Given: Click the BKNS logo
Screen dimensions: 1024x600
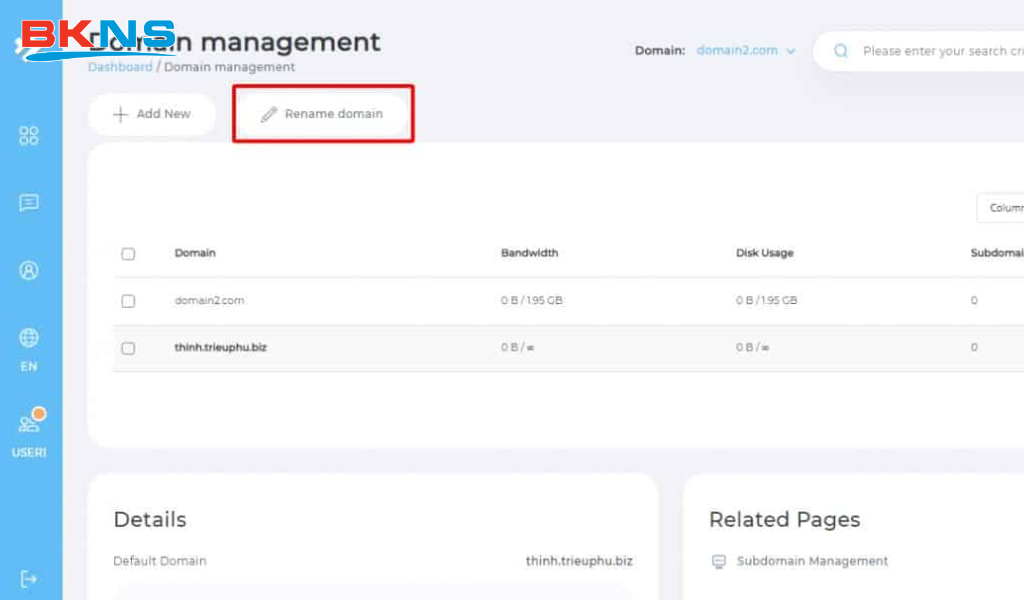Looking at the screenshot, I should point(98,38).
